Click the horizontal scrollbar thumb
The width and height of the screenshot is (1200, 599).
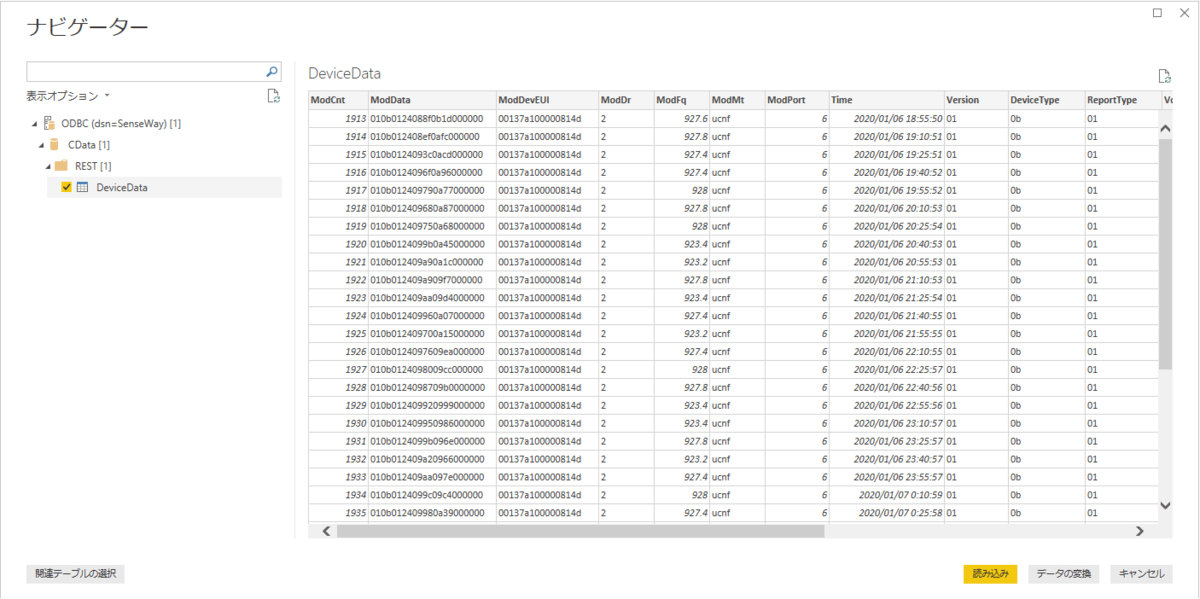tap(580, 531)
